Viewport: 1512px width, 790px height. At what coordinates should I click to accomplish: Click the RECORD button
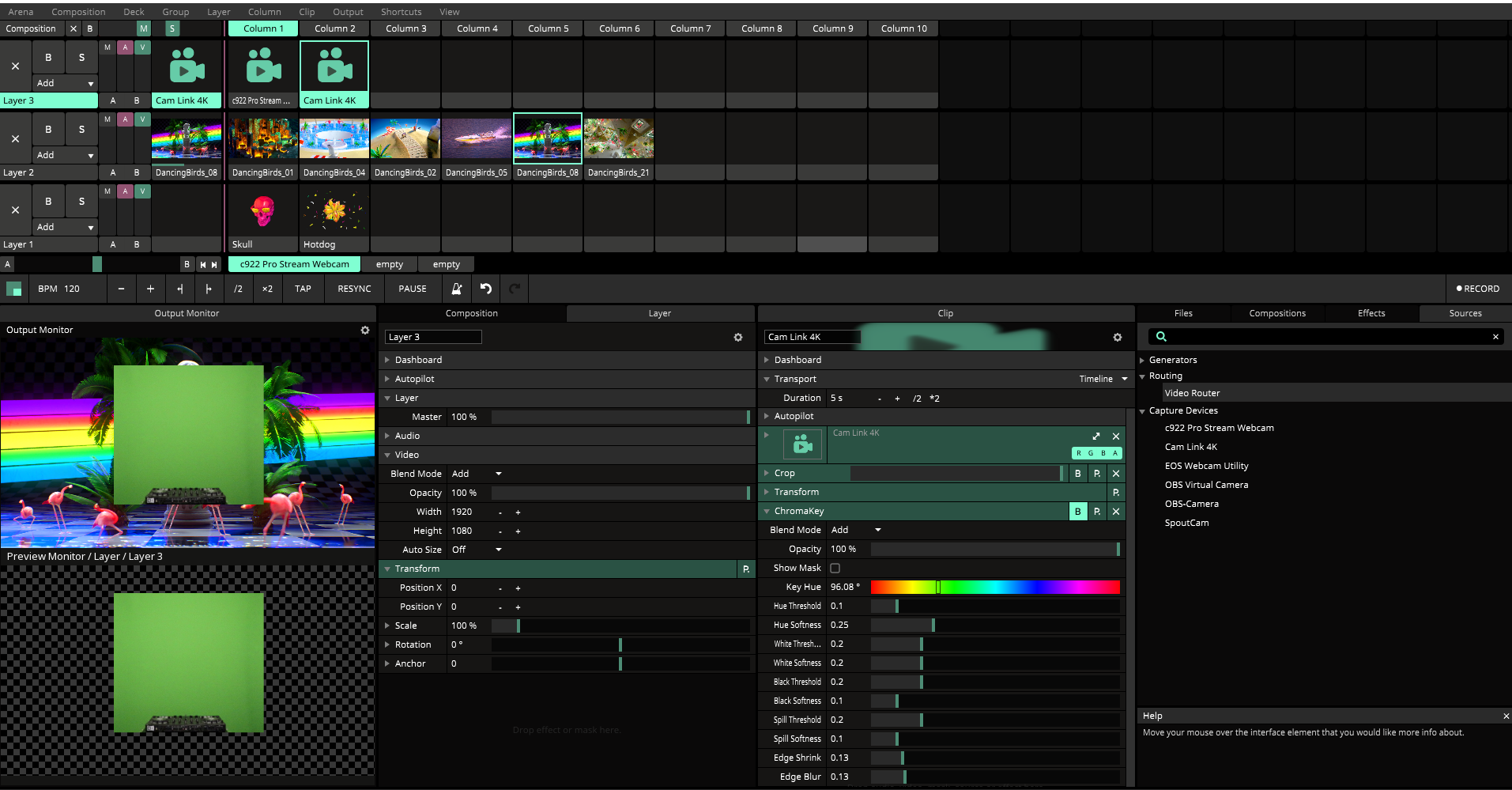1477,289
